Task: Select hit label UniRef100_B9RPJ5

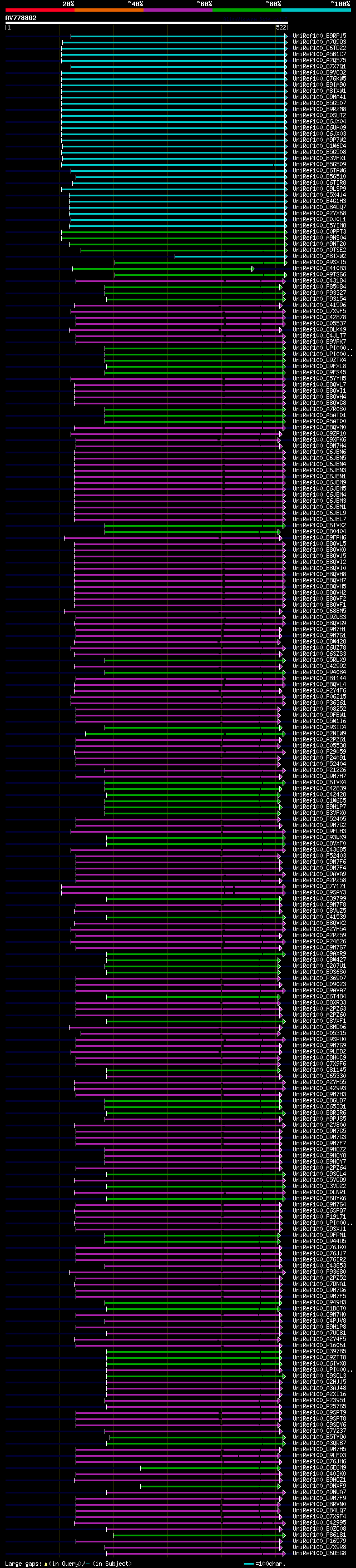Action: [x=319, y=36]
